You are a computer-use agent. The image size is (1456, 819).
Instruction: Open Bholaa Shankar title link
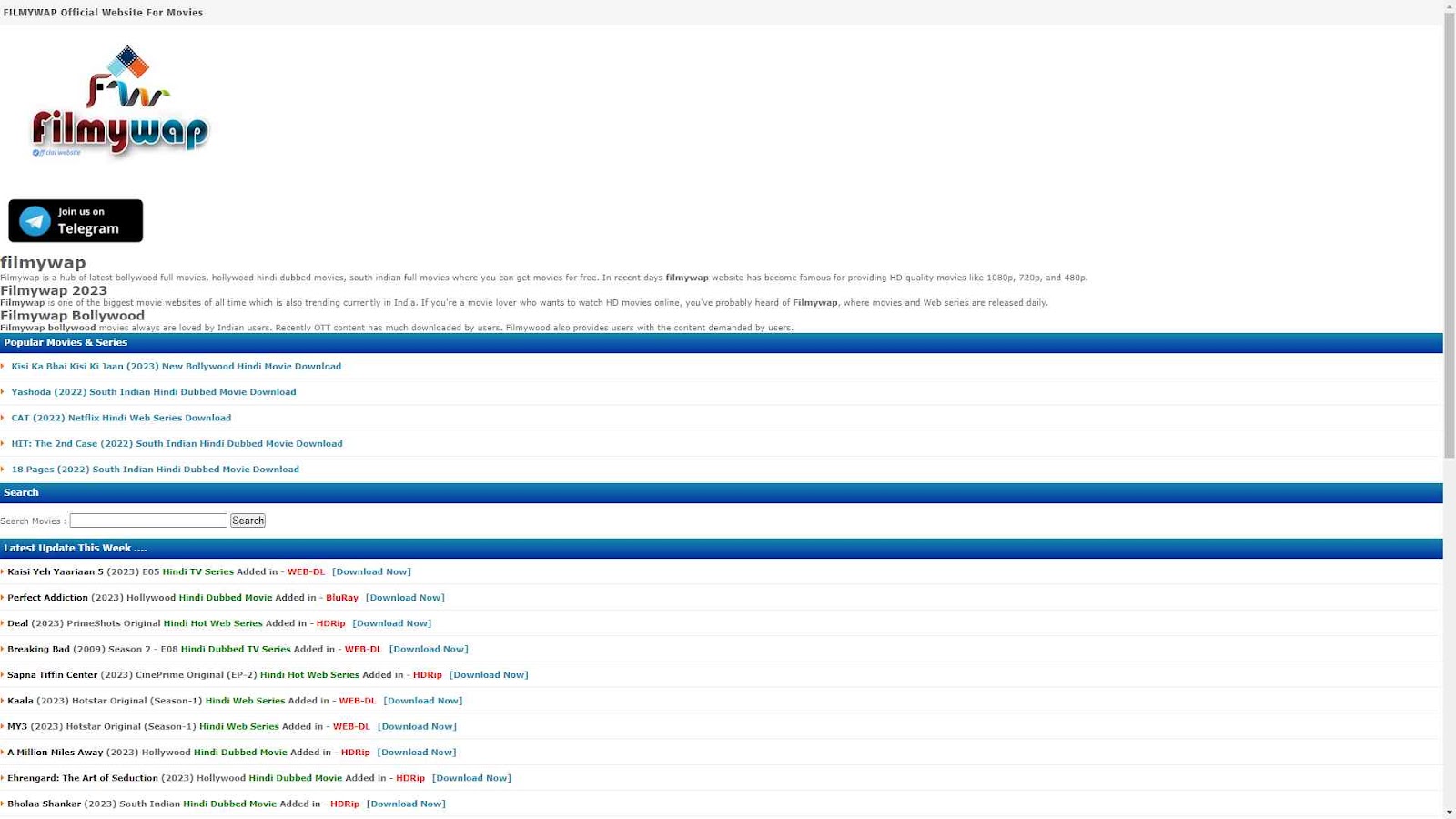pyautogui.click(x=44, y=804)
